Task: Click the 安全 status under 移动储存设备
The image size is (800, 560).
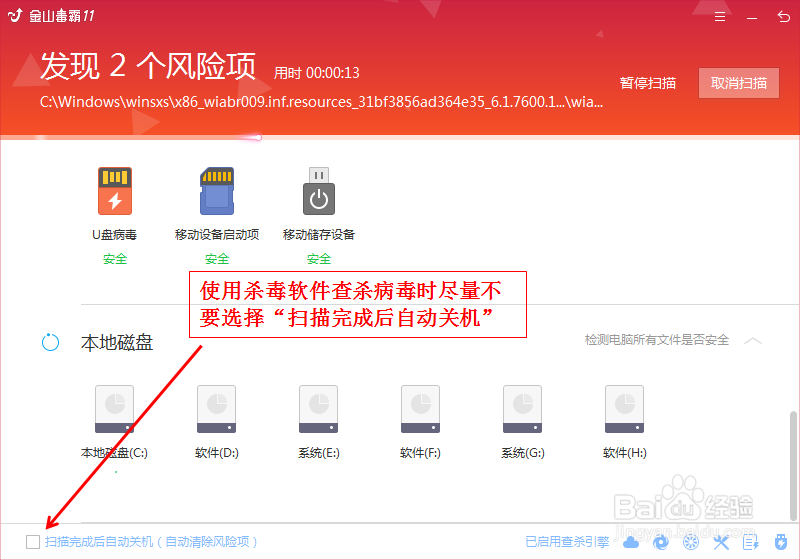Action: tap(319, 259)
